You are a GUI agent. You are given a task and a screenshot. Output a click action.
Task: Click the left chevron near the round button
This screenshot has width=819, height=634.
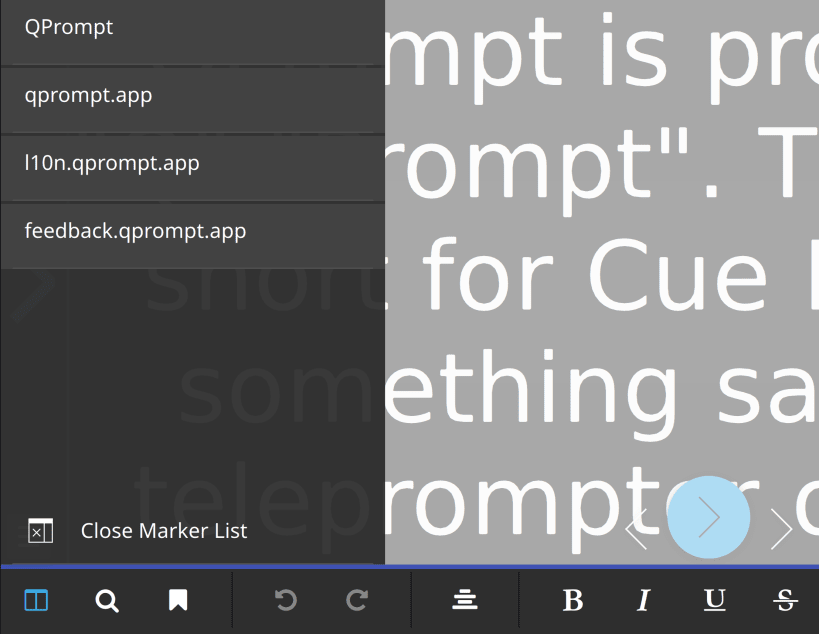point(637,529)
